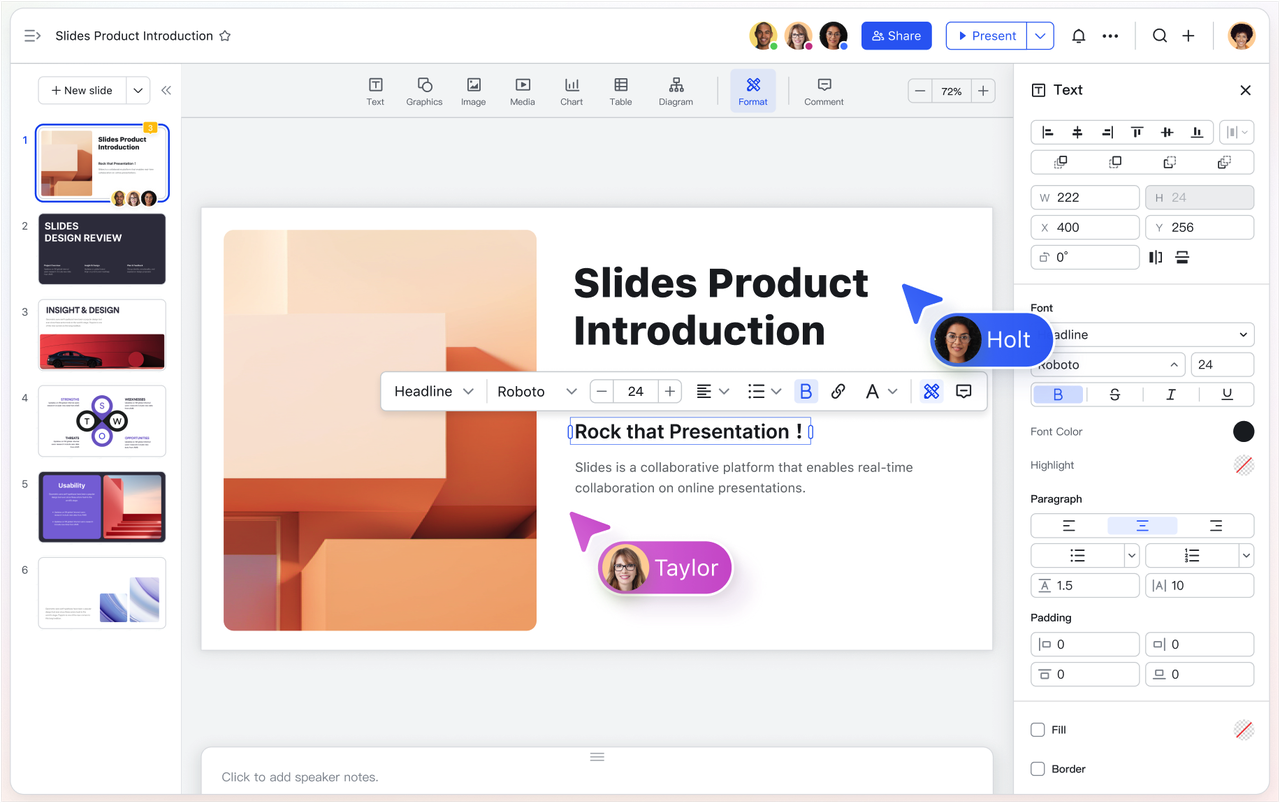1280x803 pixels.
Task: Open the black Font Color swatch
Action: click(x=1243, y=432)
